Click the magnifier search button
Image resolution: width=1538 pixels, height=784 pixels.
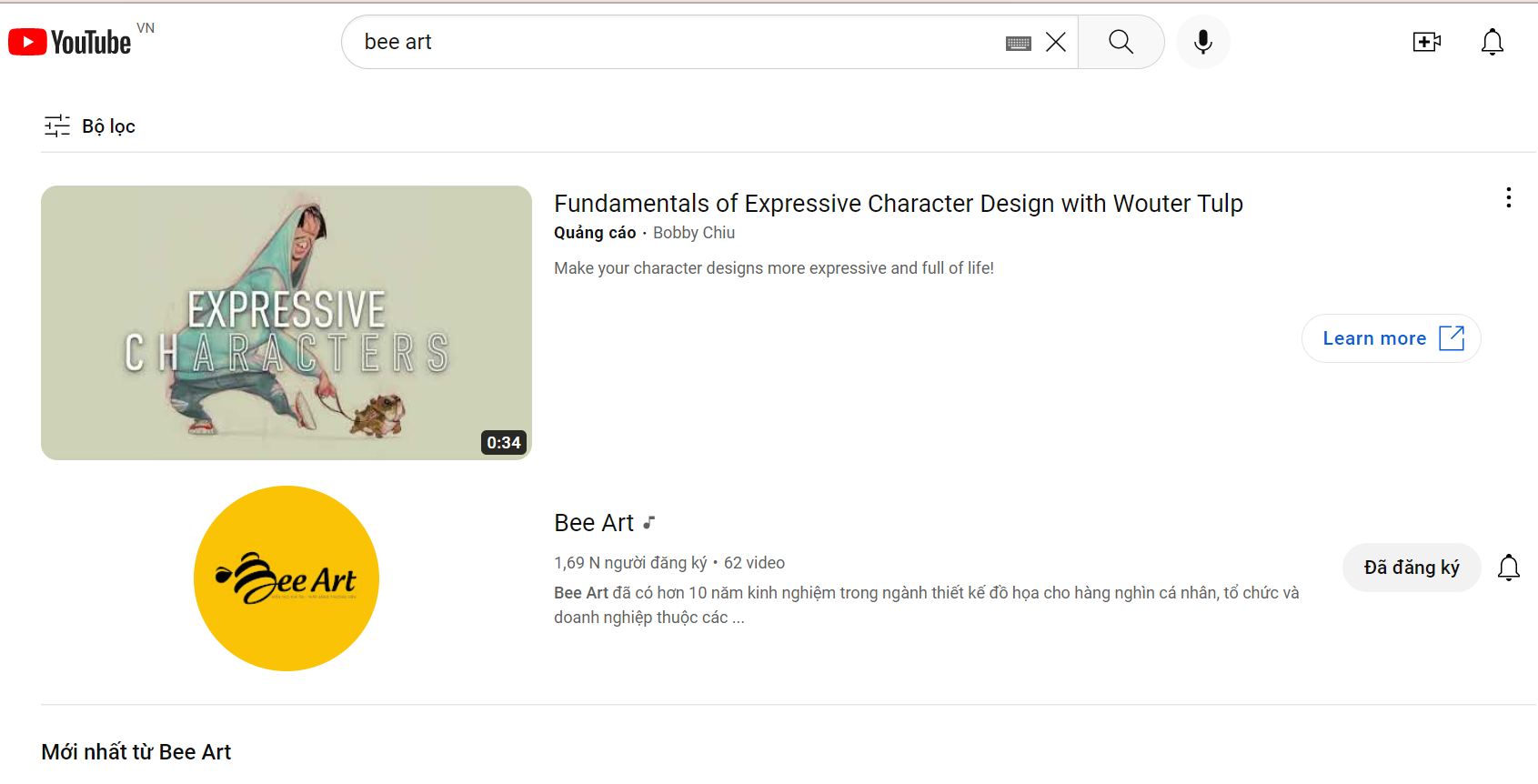(x=1121, y=42)
